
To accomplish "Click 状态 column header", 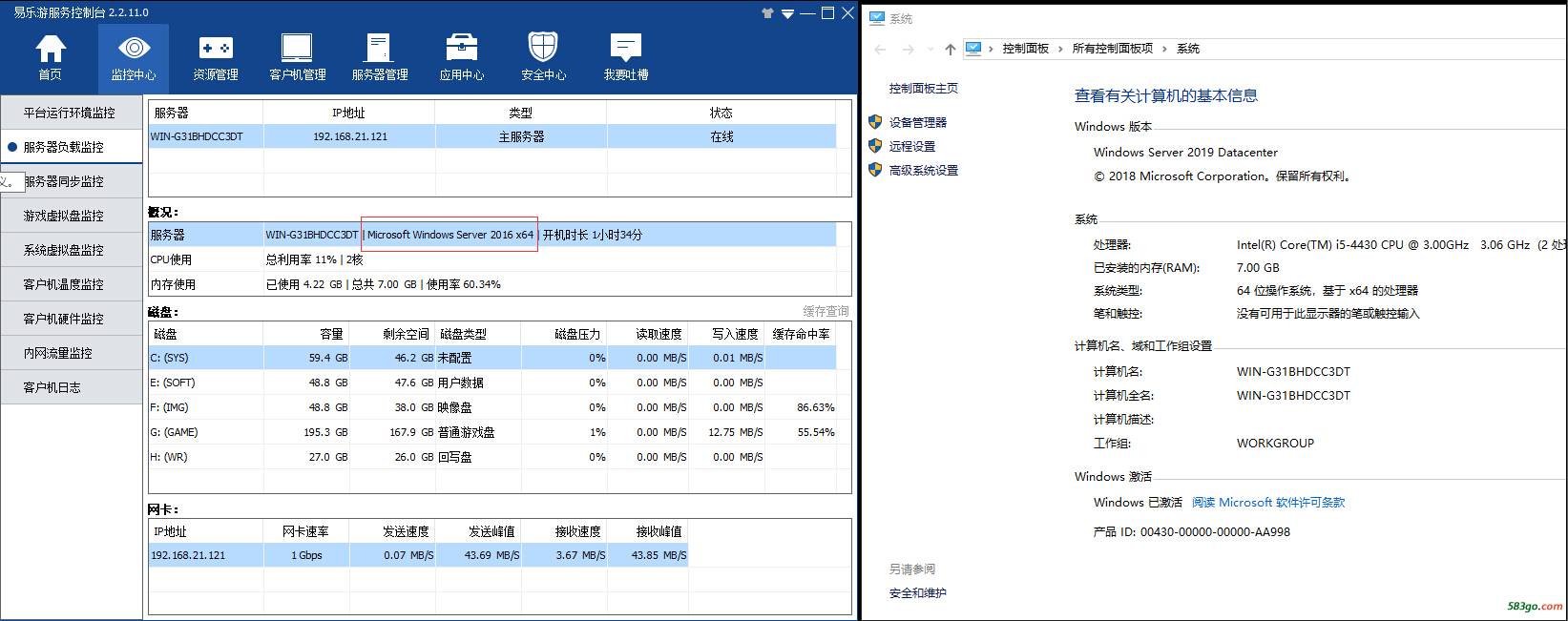I will pos(721,113).
